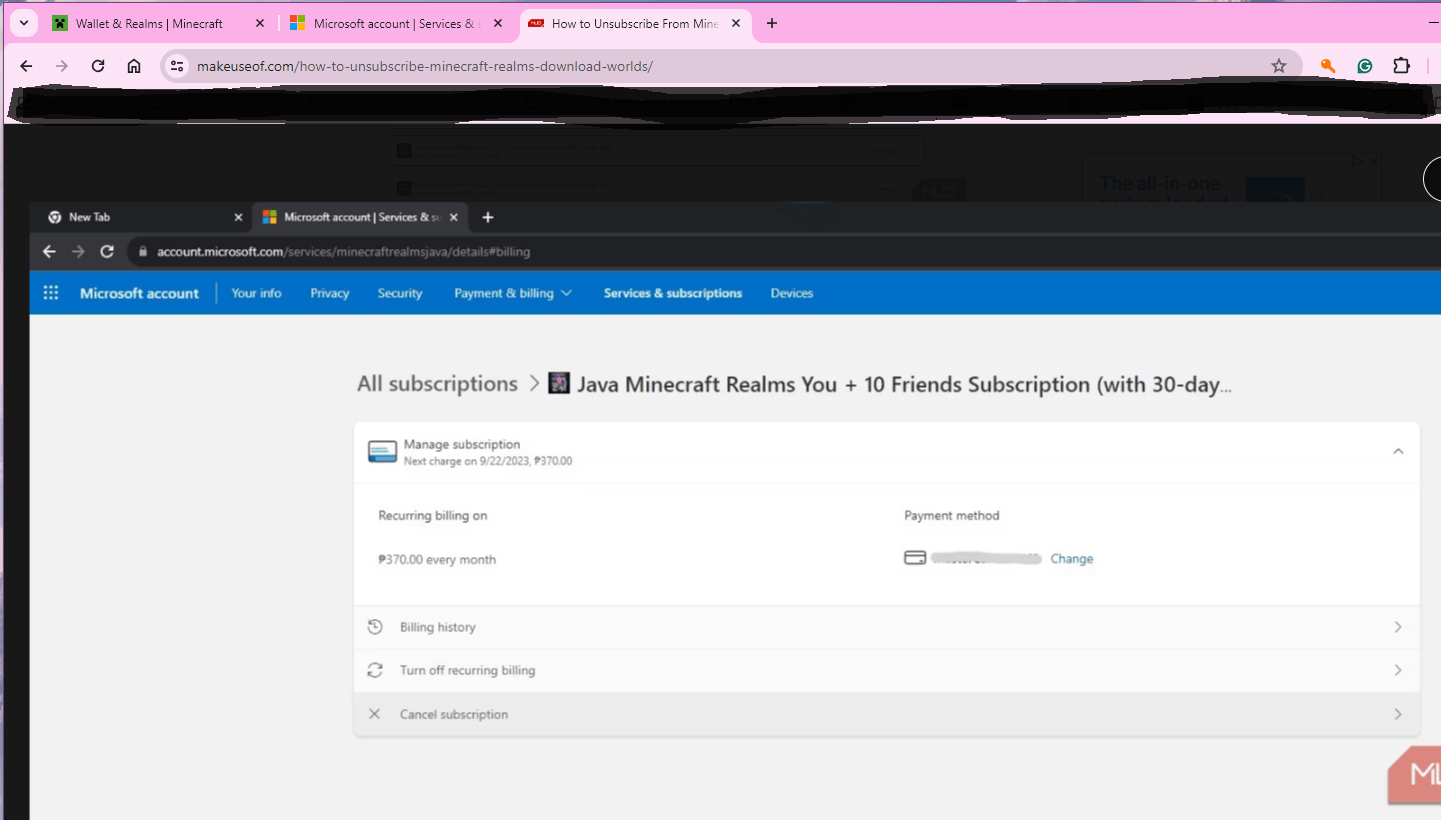The width and height of the screenshot is (1441, 820).
Task: Open the Extensions puzzle-piece menu
Action: 1402,66
